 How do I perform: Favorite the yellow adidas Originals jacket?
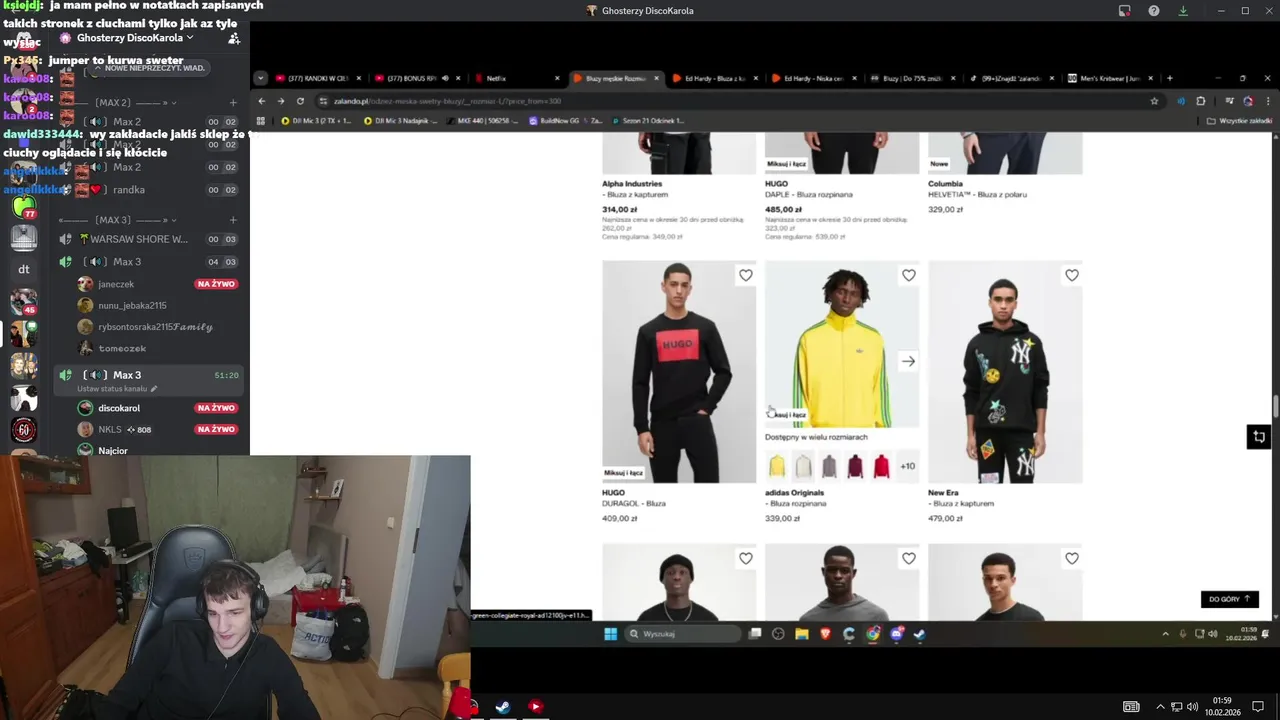coord(908,275)
